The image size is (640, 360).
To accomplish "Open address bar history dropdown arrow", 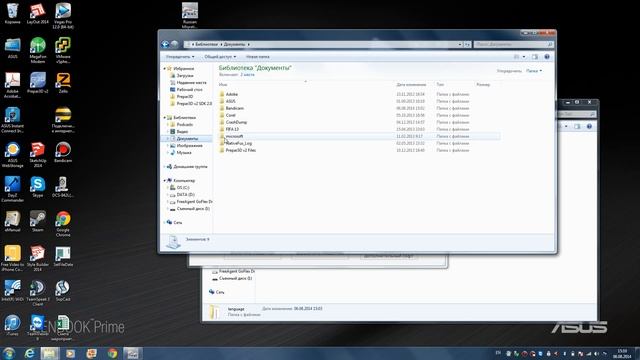I will [460, 44].
